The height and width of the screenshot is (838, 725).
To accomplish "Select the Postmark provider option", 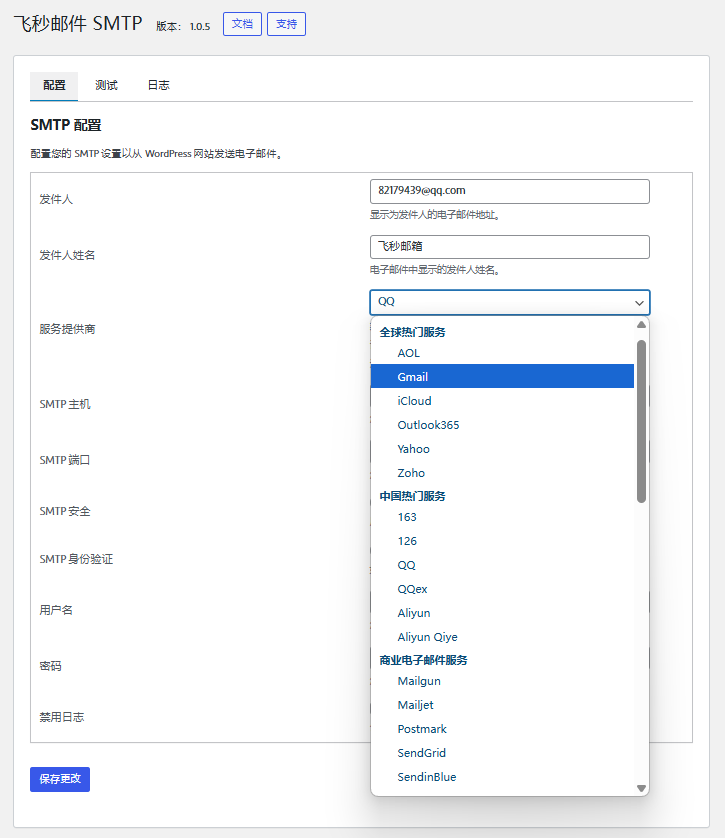I will coord(502,729).
